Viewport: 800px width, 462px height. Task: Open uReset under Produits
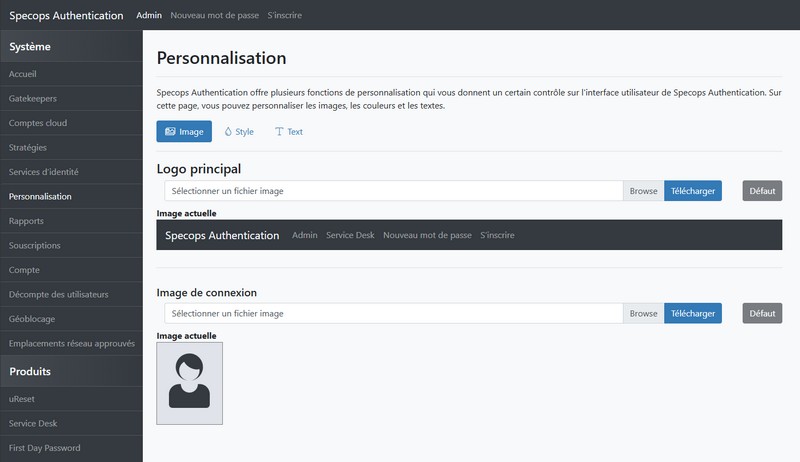click(x=22, y=399)
